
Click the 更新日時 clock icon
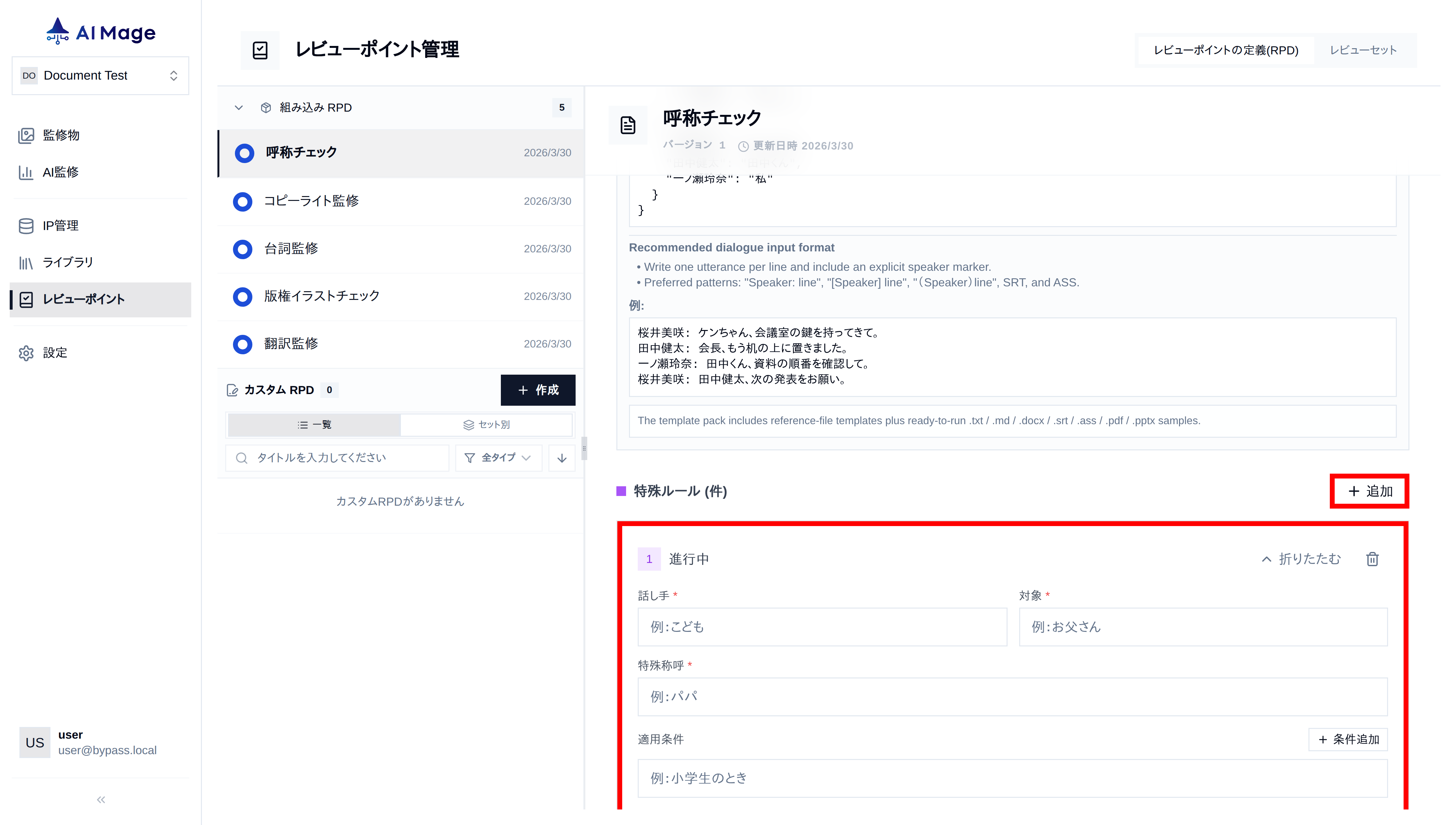(x=743, y=146)
